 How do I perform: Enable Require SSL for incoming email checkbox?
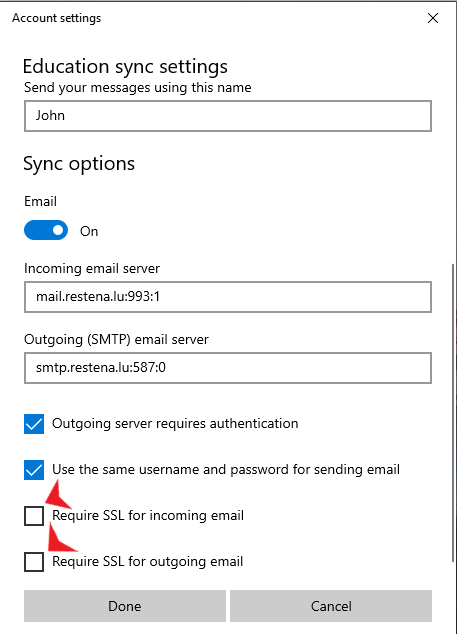click(x=34, y=516)
